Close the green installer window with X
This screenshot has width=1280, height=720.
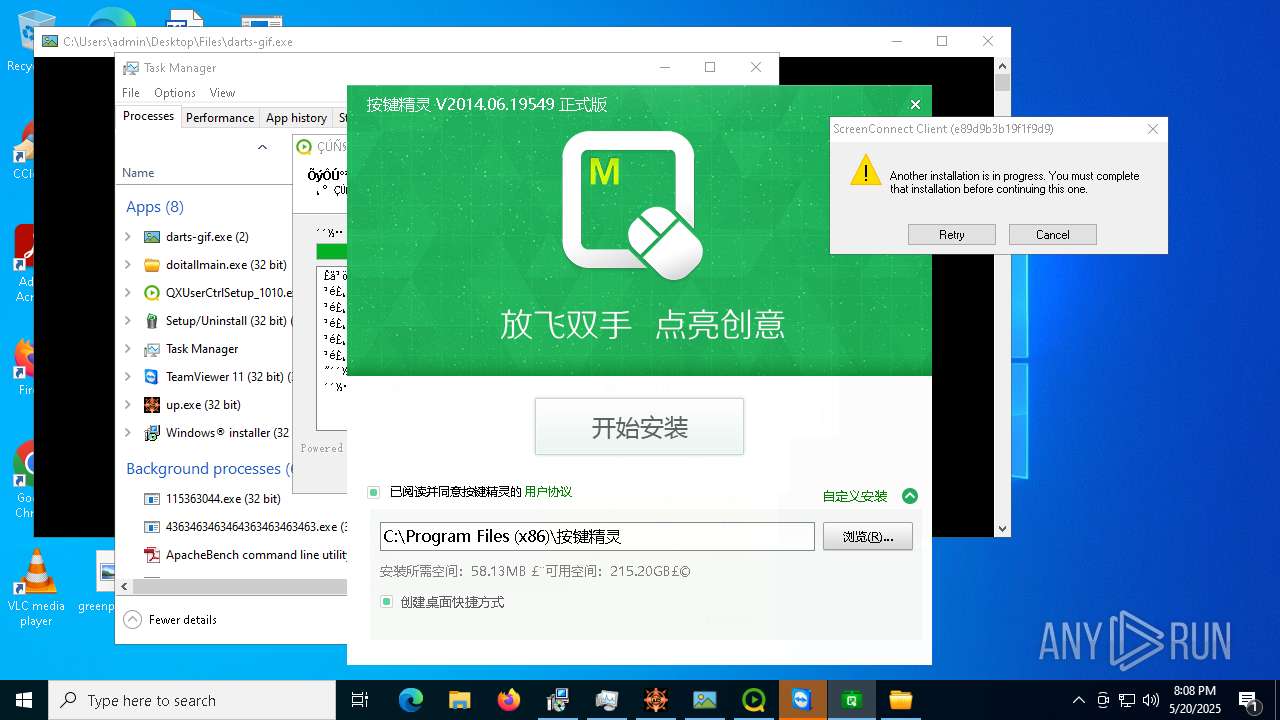pos(915,104)
